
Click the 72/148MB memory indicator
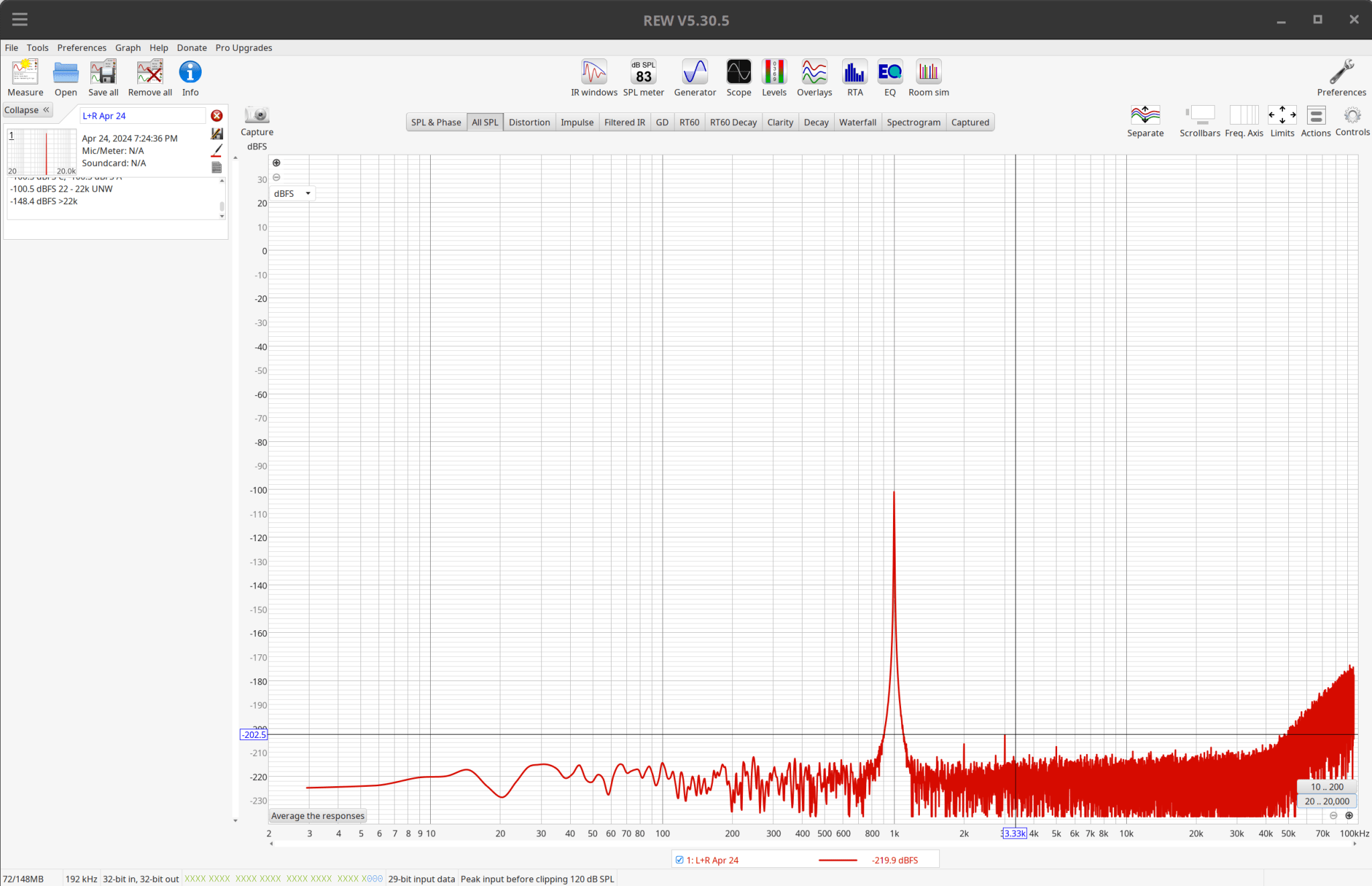click(x=23, y=879)
